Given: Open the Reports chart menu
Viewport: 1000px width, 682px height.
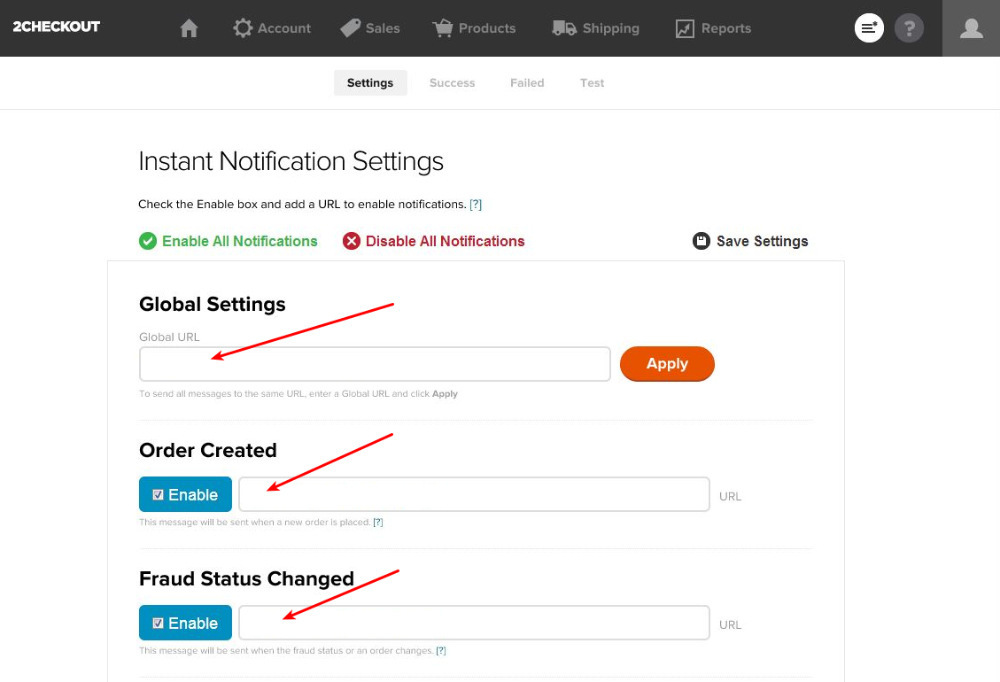Looking at the screenshot, I should (713, 28).
